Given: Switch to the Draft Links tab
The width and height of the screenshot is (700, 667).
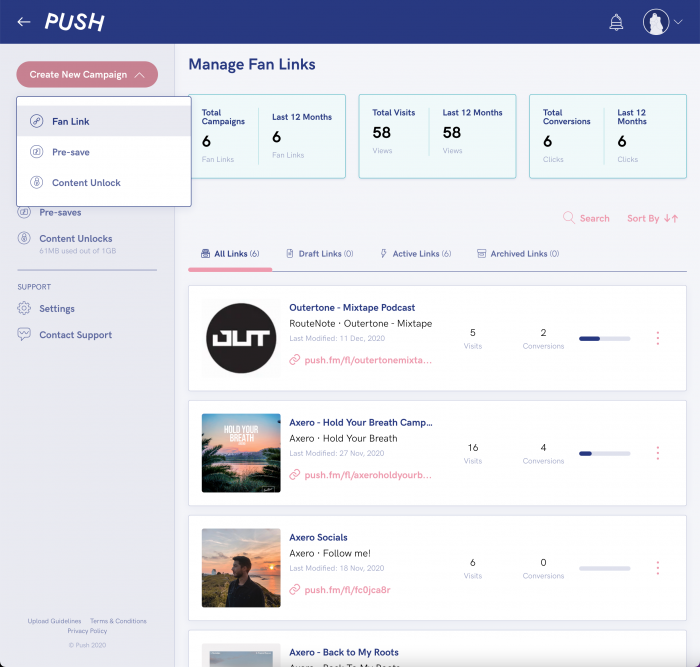Looking at the screenshot, I should (x=320, y=254).
